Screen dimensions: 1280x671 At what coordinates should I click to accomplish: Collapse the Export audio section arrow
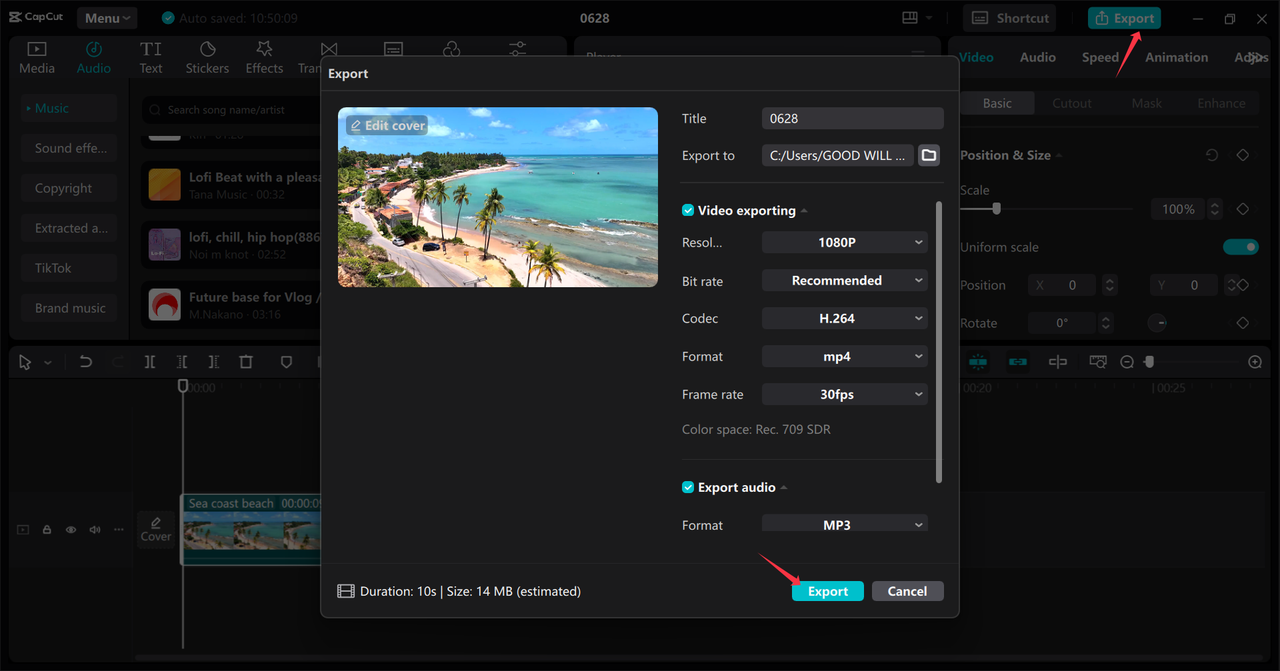[784, 488]
